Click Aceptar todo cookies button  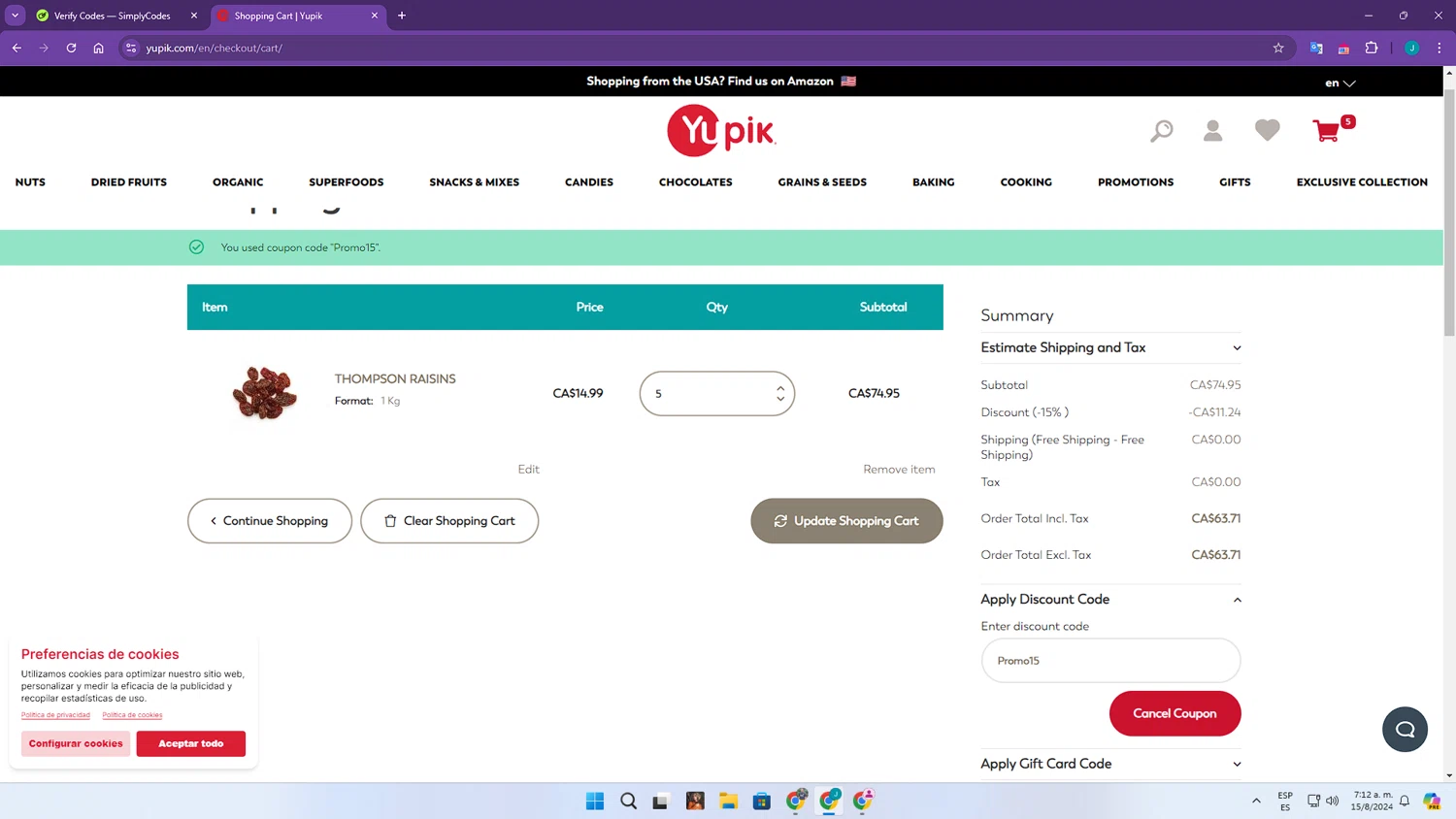coord(191,743)
